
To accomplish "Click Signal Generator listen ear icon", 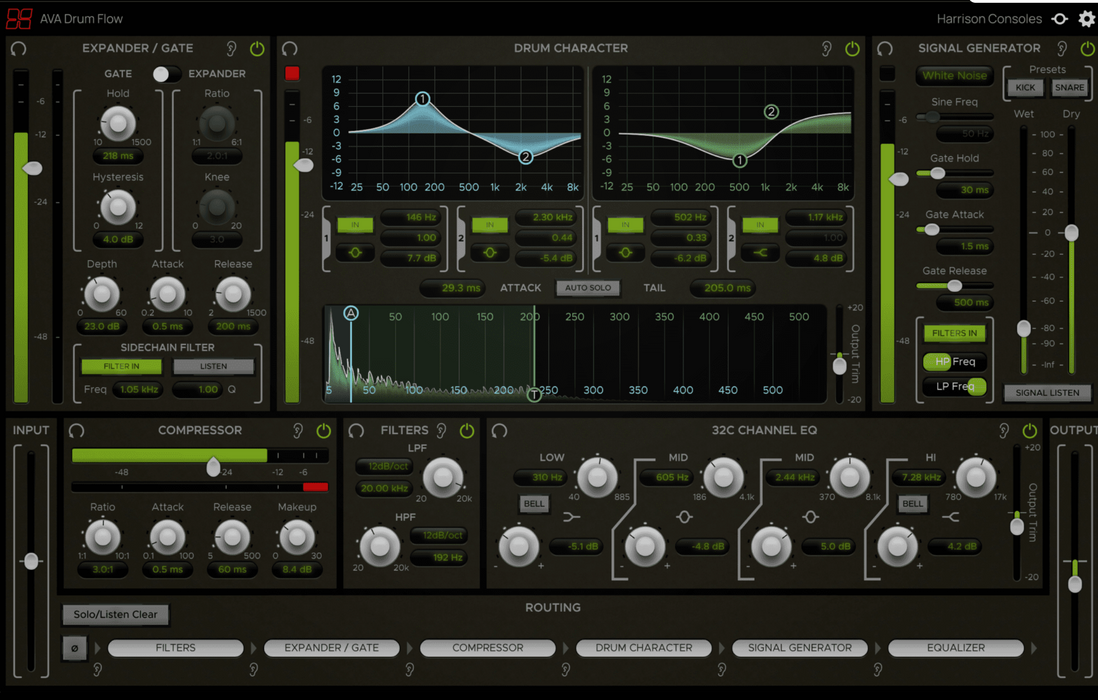I will 1062,48.
